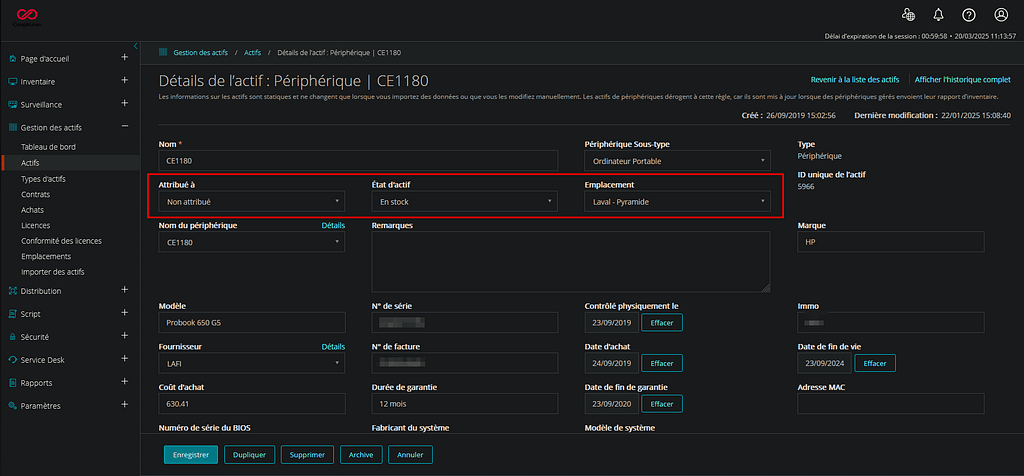Clear the Date d'achat with Effacer
Image resolution: width=1024 pixels, height=476 pixels.
coord(662,363)
